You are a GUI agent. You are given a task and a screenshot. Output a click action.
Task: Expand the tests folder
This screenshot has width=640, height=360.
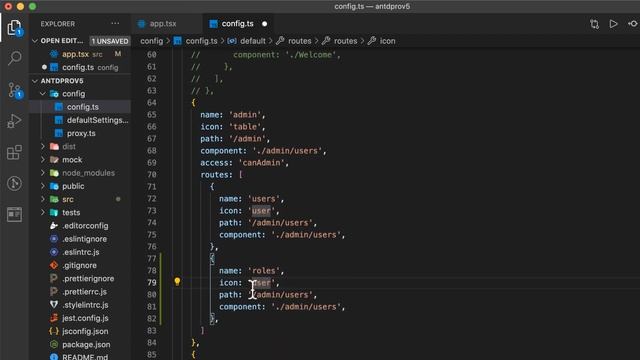pos(43,213)
